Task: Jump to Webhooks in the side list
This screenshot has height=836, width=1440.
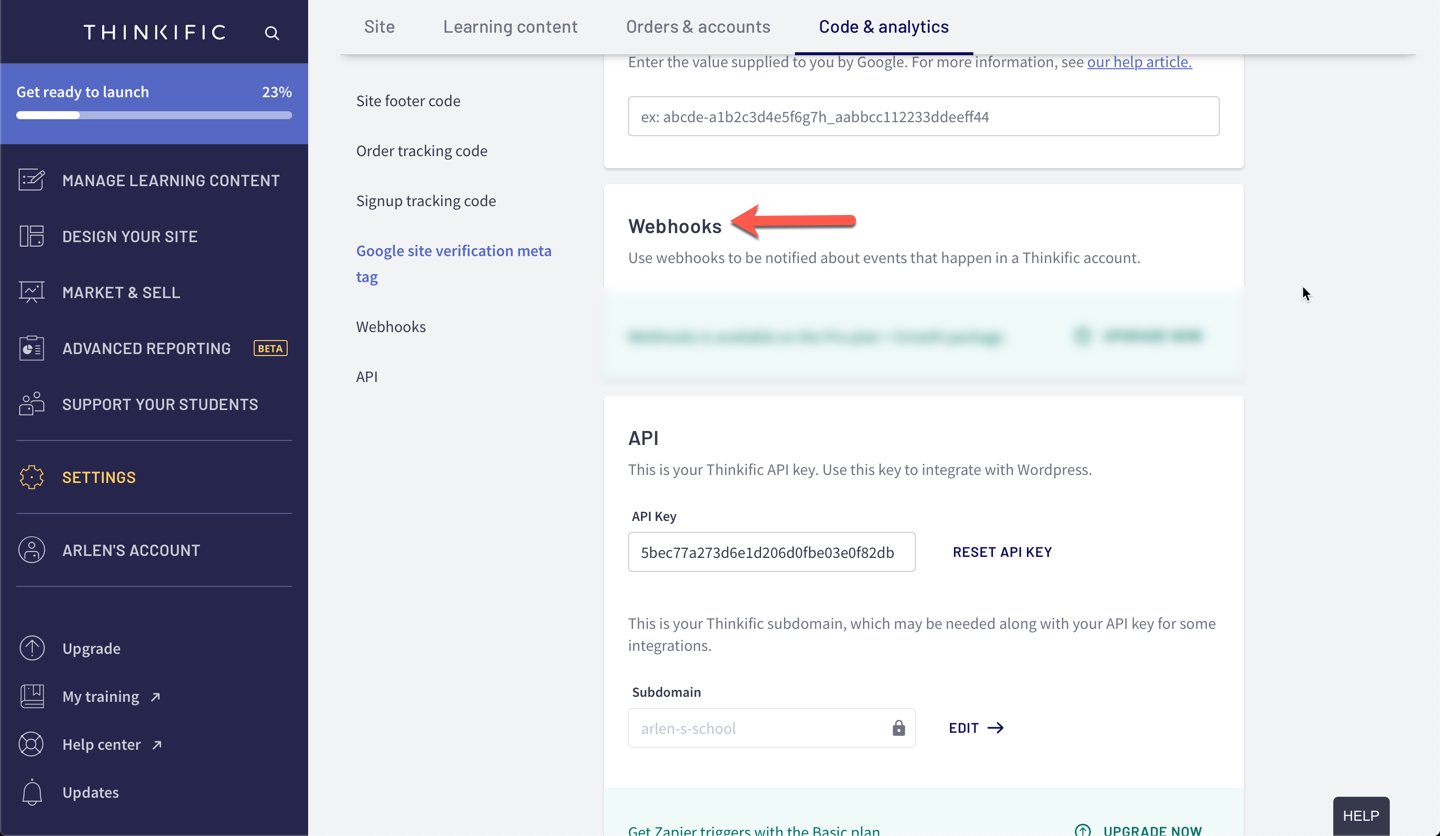Action: [x=391, y=326]
